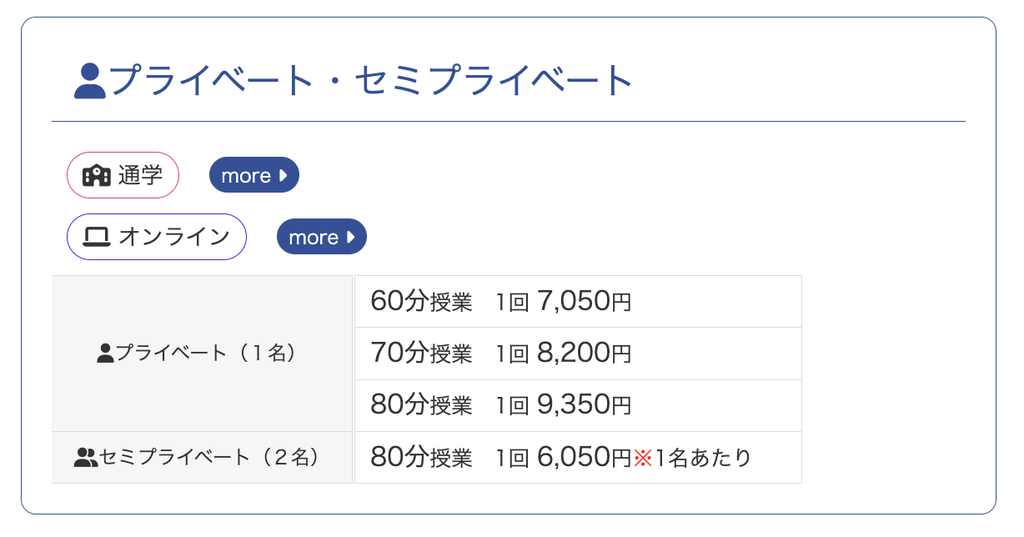Select the 80分授業 9,350円 row
This screenshot has height=537, width=1024.
coord(578,406)
